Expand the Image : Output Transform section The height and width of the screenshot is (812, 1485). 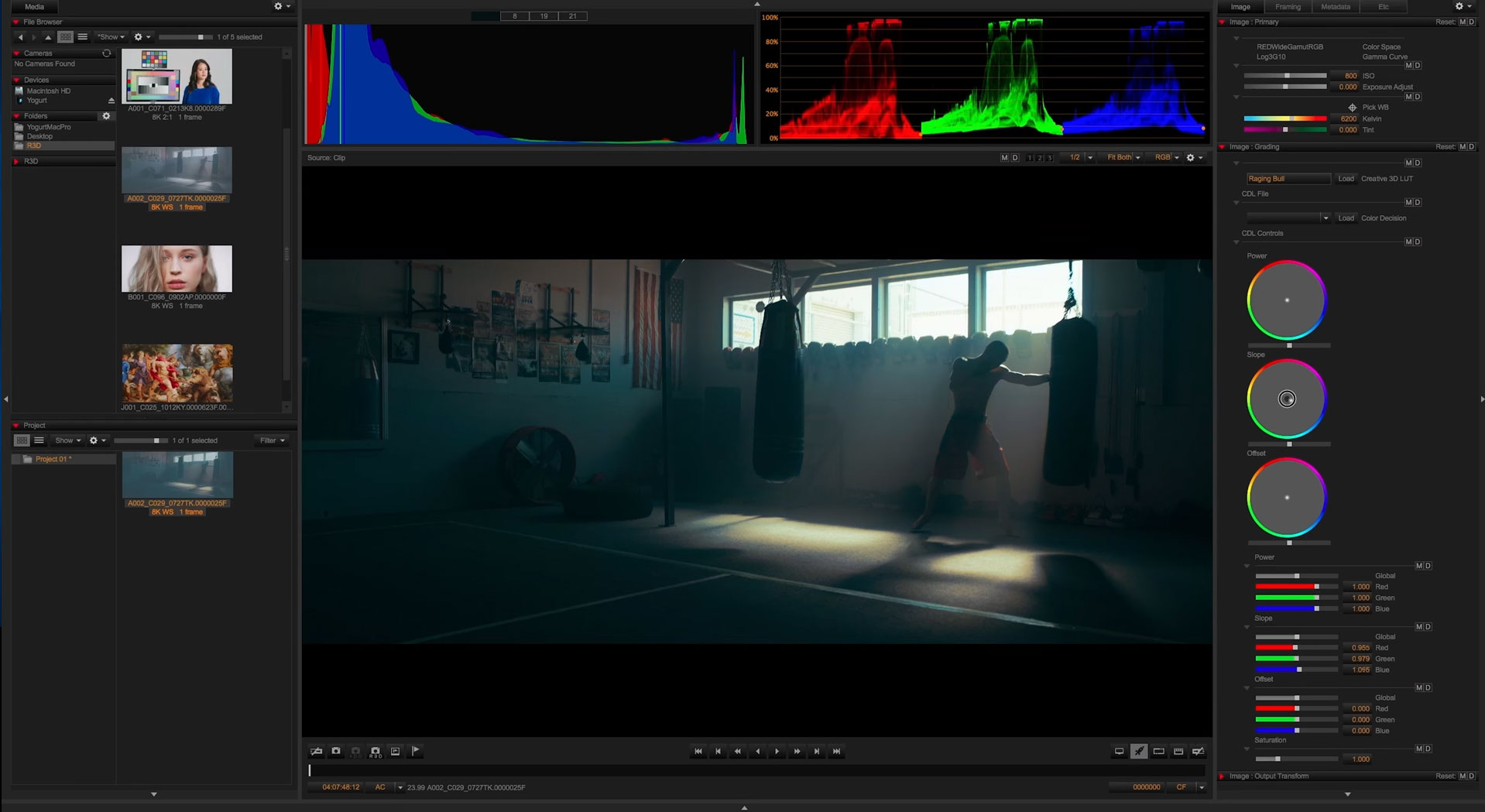(x=1223, y=776)
